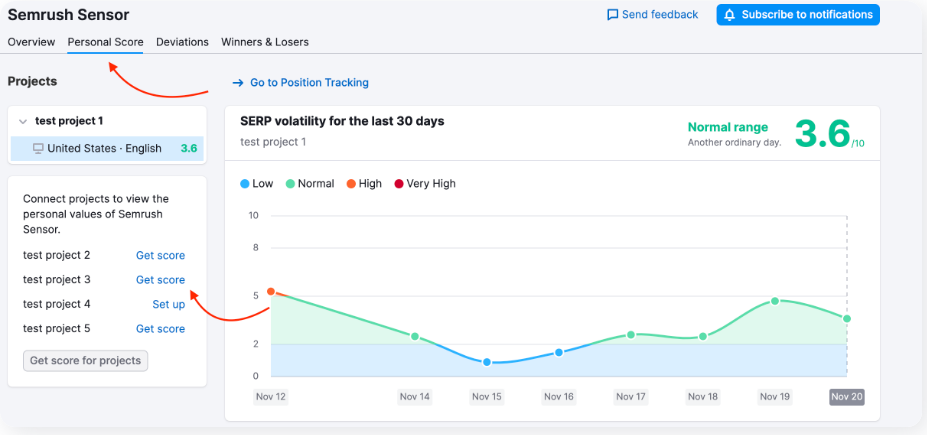This screenshot has width=927, height=435.
Task: Toggle the High legend item
Action: [x=364, y=184]
